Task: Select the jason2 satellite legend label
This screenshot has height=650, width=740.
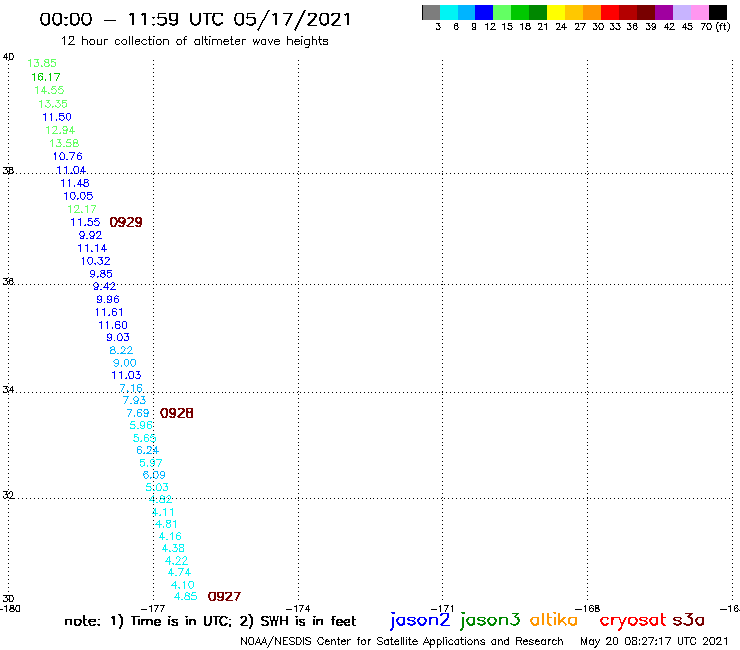Action: [x=420, y=620]
